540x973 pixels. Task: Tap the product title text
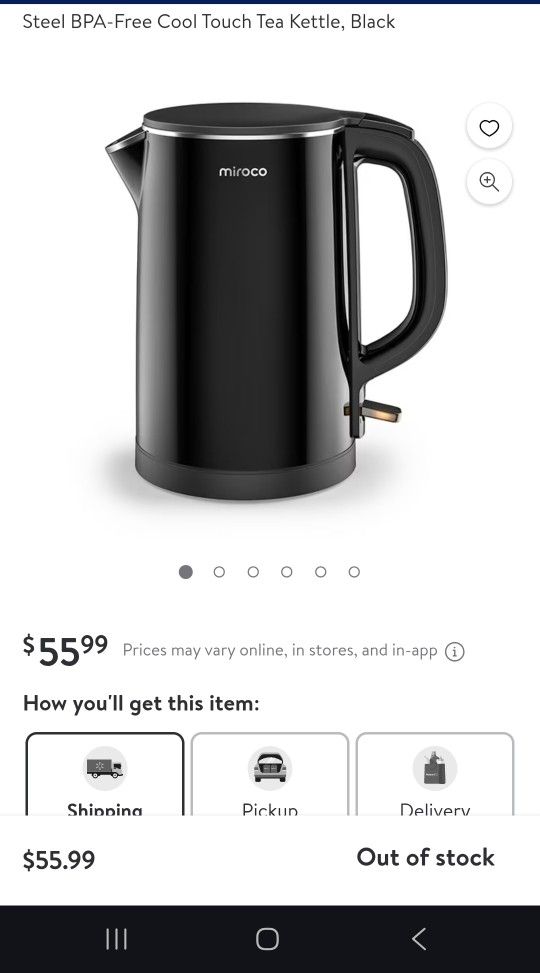pyautogui.click(x=209, y=22)
